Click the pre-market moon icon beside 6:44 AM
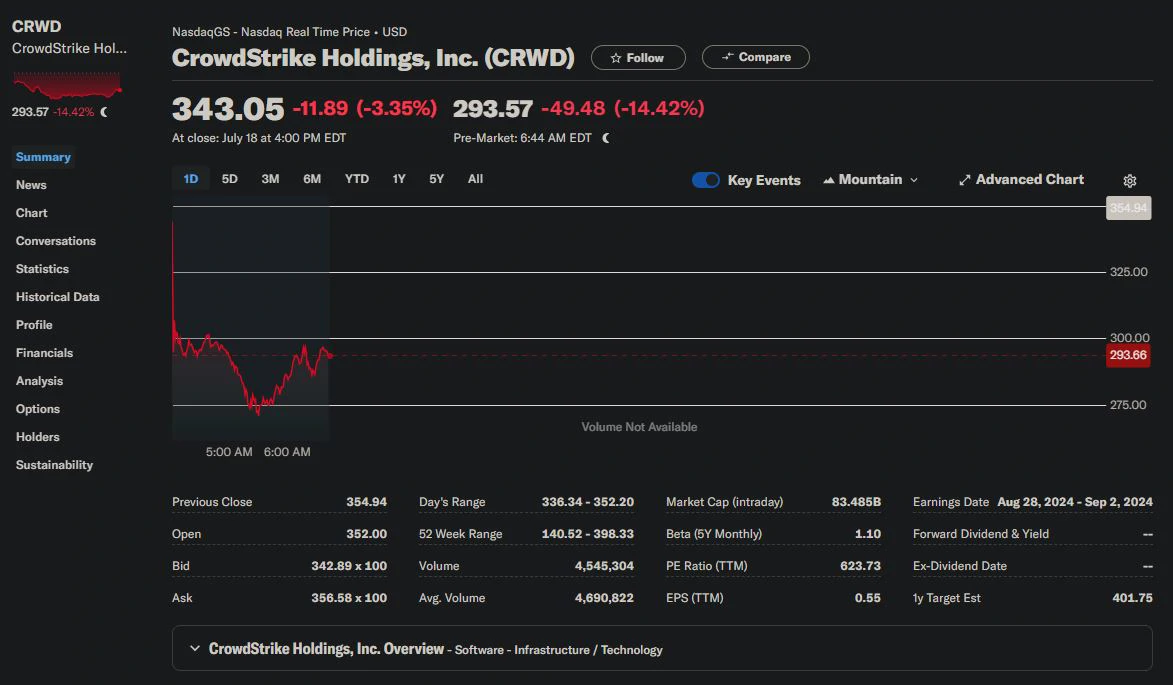The height and width of the screenshot is (685, 1173). (x=606, y=138)
